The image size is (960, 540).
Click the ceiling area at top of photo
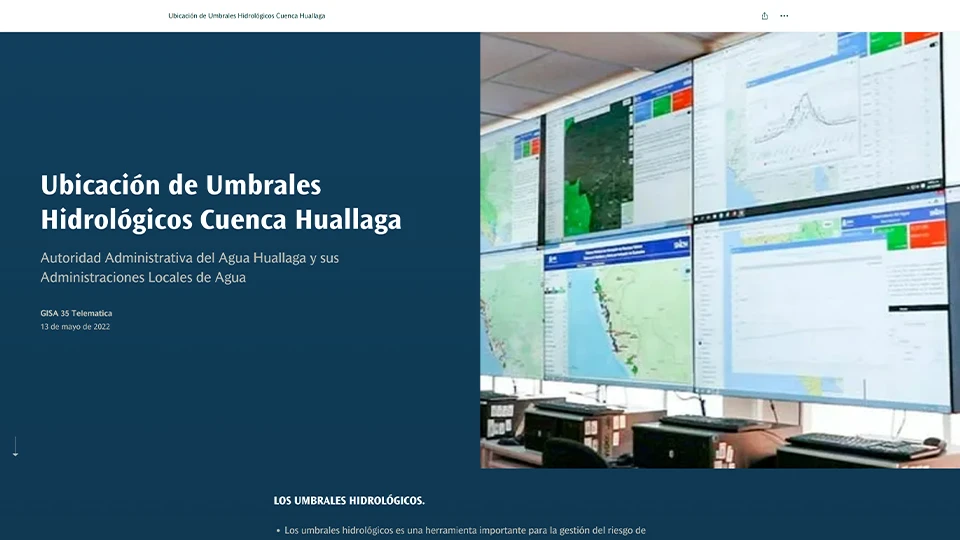[x=560, y=65]
